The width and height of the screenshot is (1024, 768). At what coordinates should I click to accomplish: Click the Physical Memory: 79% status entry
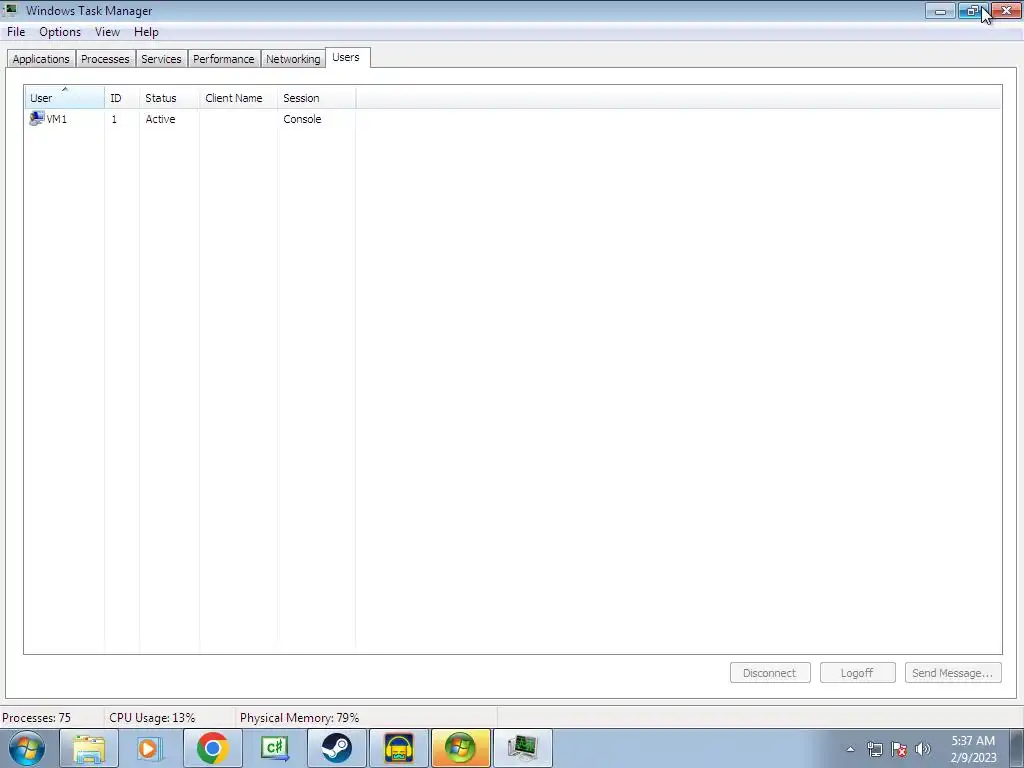point(300,718)
